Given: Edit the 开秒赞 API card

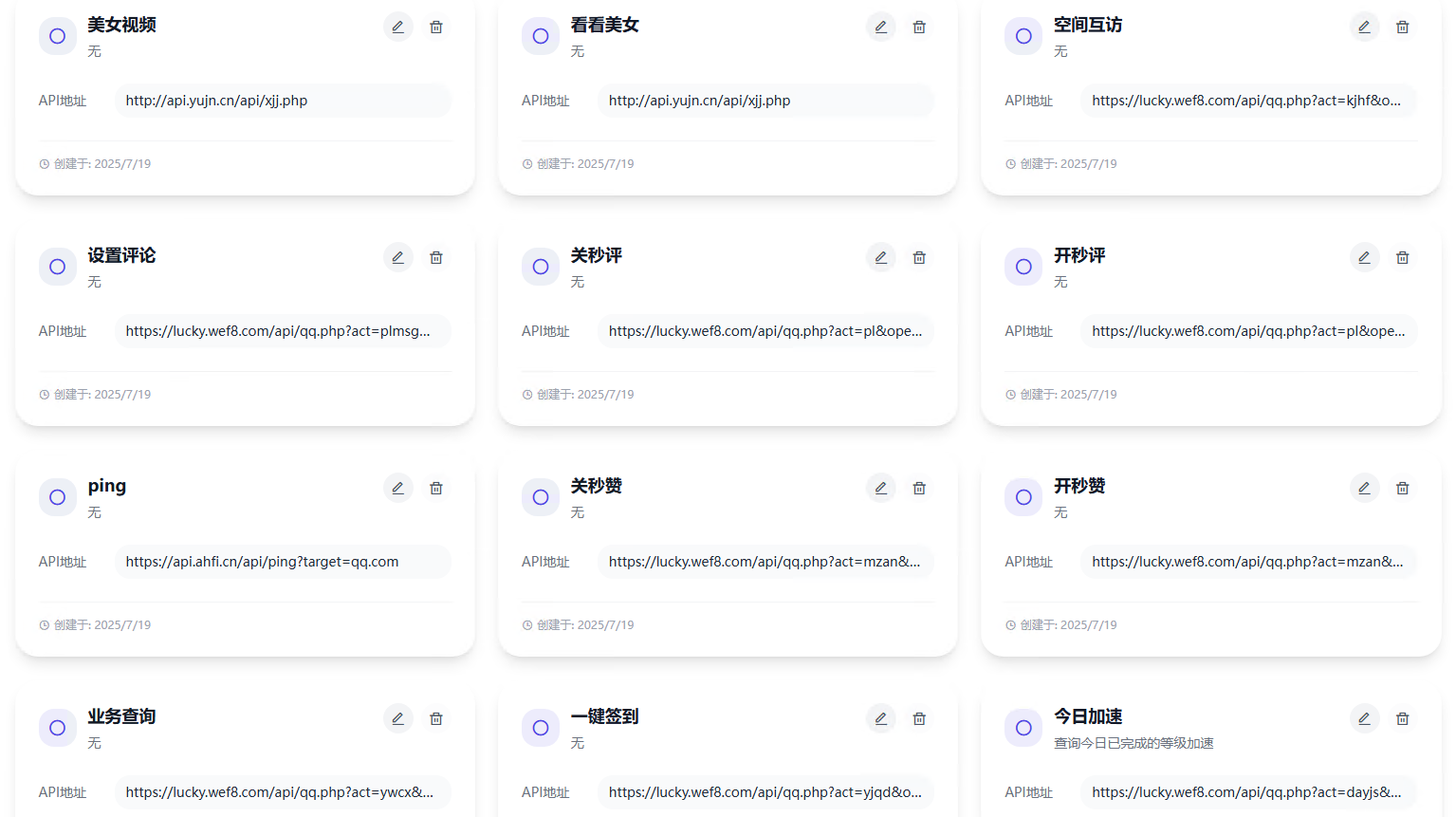Looking at the screenshot, I should 1364,489.
